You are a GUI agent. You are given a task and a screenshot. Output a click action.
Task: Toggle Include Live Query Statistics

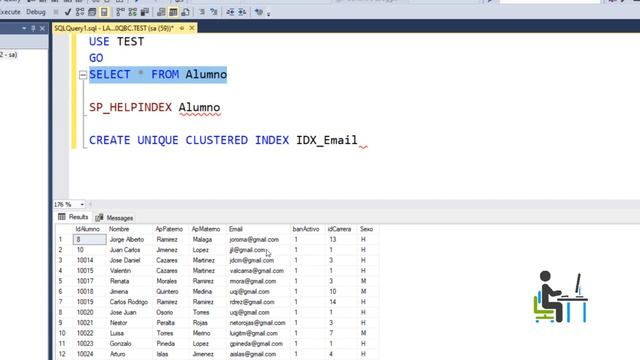(x=133, y=12)
